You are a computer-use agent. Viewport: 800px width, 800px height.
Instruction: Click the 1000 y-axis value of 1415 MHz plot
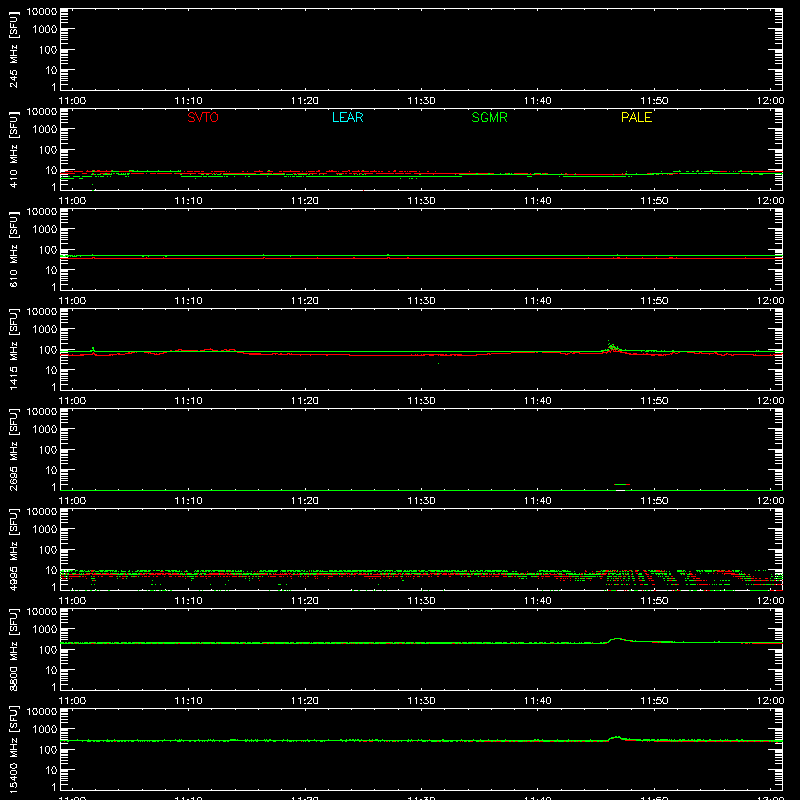point(45,329)
